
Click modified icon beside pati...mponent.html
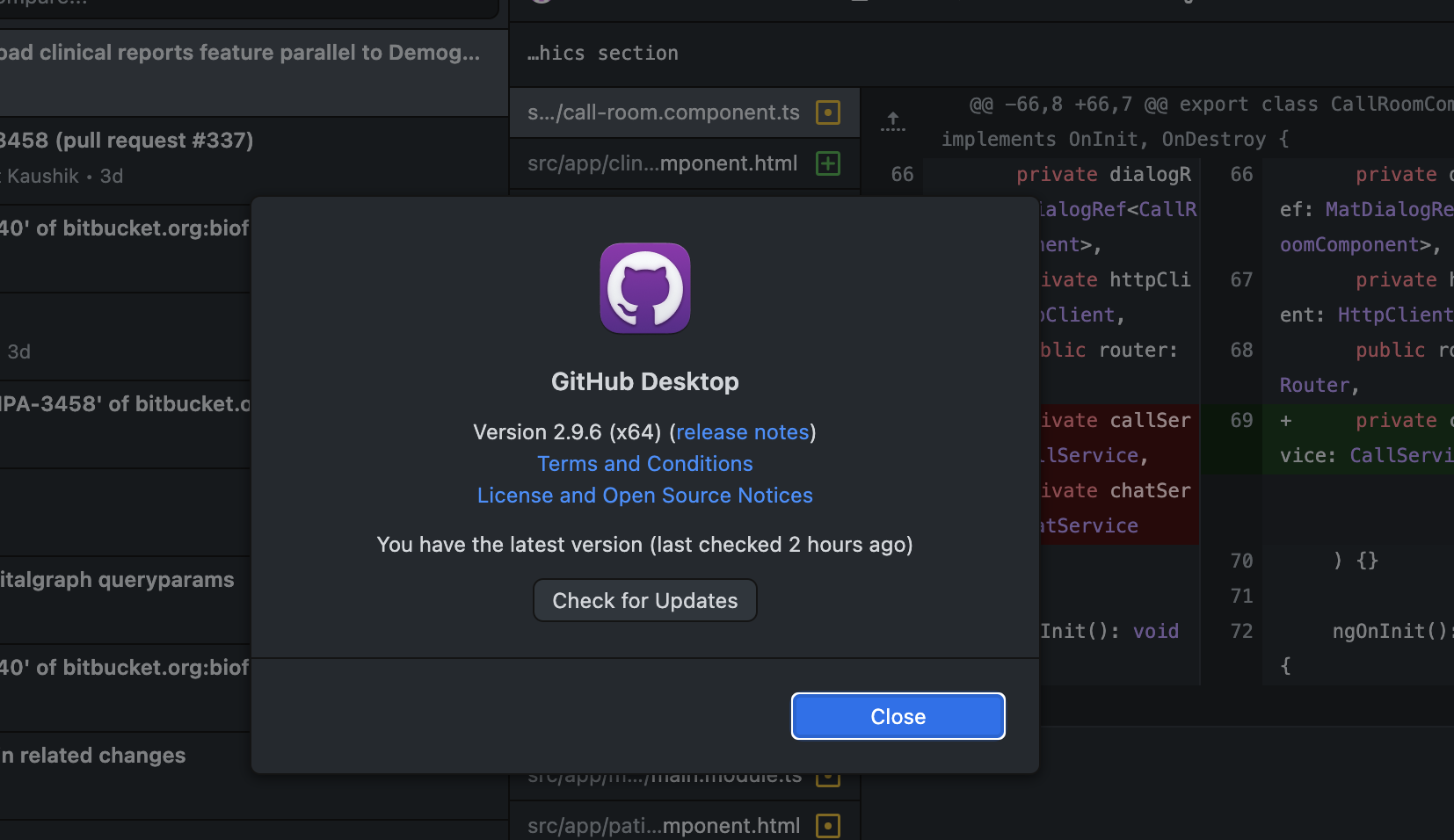(828, 826)
